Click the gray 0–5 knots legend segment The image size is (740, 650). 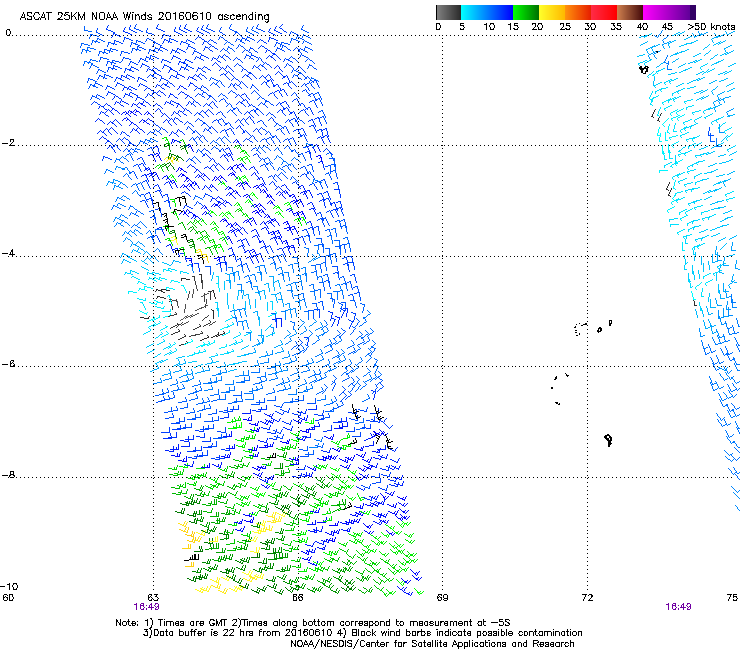click(448, 12)
